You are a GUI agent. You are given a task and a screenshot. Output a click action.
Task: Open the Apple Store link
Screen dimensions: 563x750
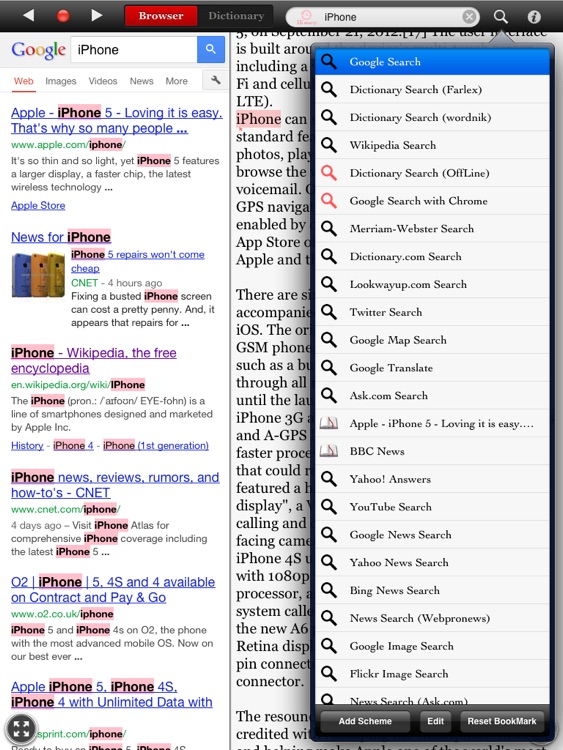tap(38, 205)
